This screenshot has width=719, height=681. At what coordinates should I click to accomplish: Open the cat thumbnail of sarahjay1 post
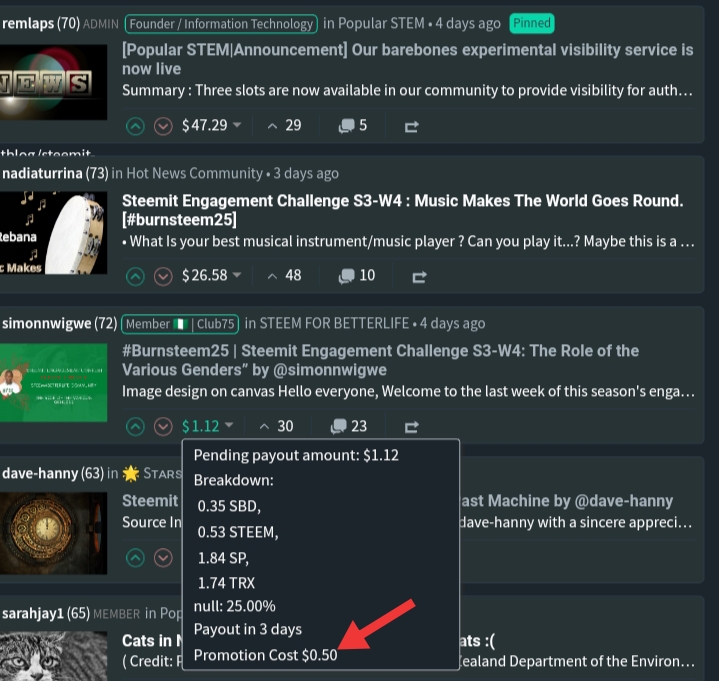(53, 656)
